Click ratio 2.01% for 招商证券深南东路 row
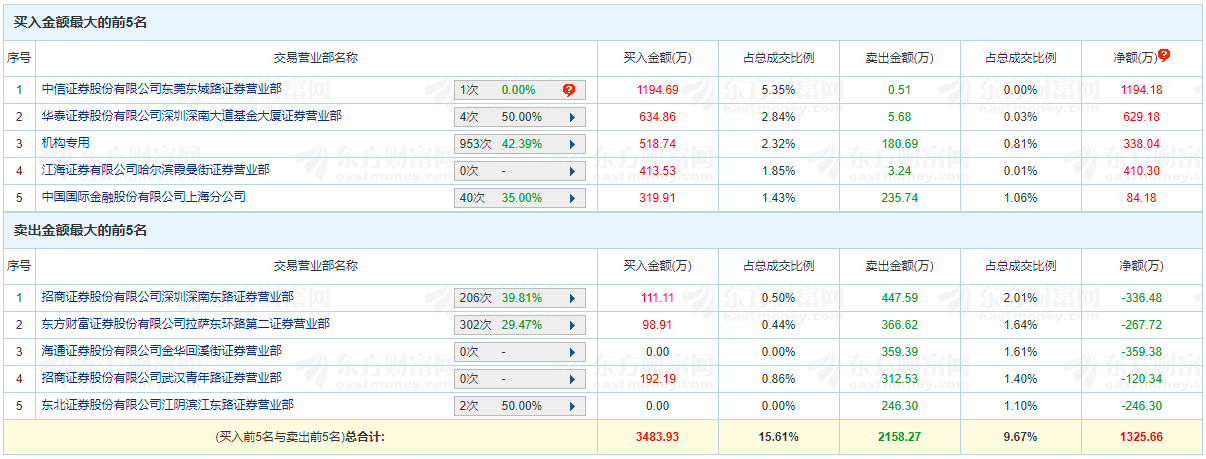The image size is (1206, 459). tap(1020, 298)
